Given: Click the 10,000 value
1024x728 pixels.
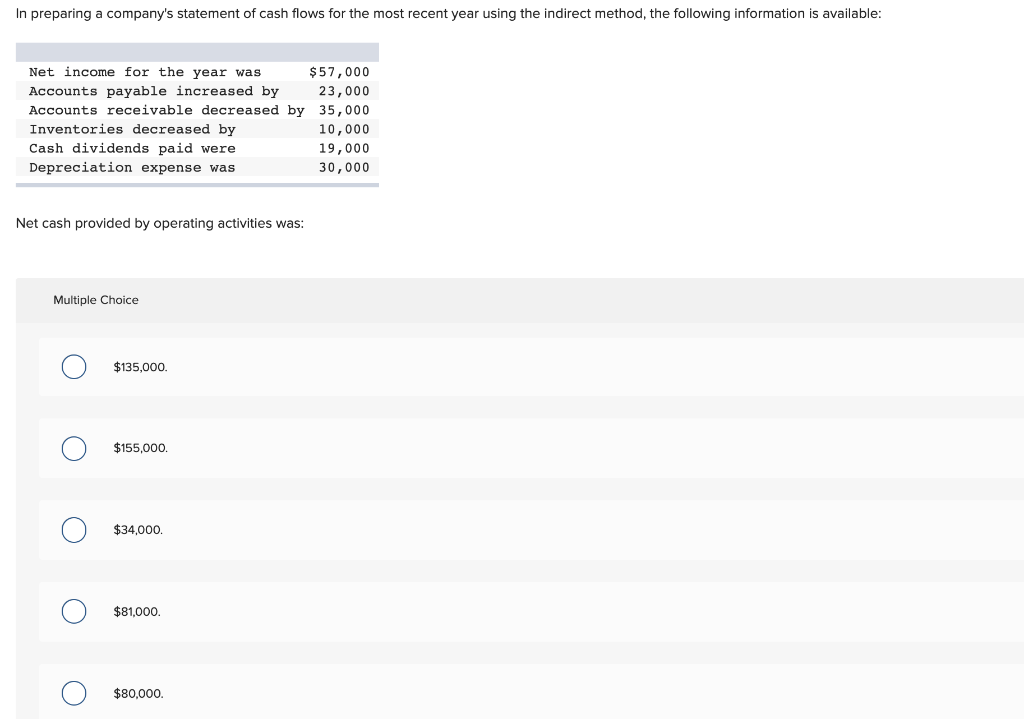Looking at the screenshot, I should tap(344, 129).
